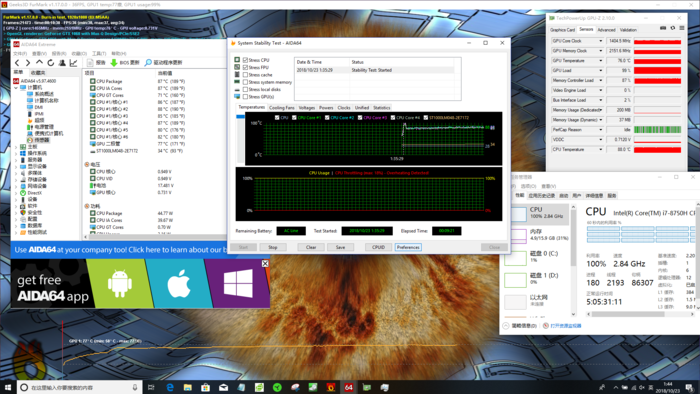
Task: Open the Mail app from taskbar
Action: point(223,387)
